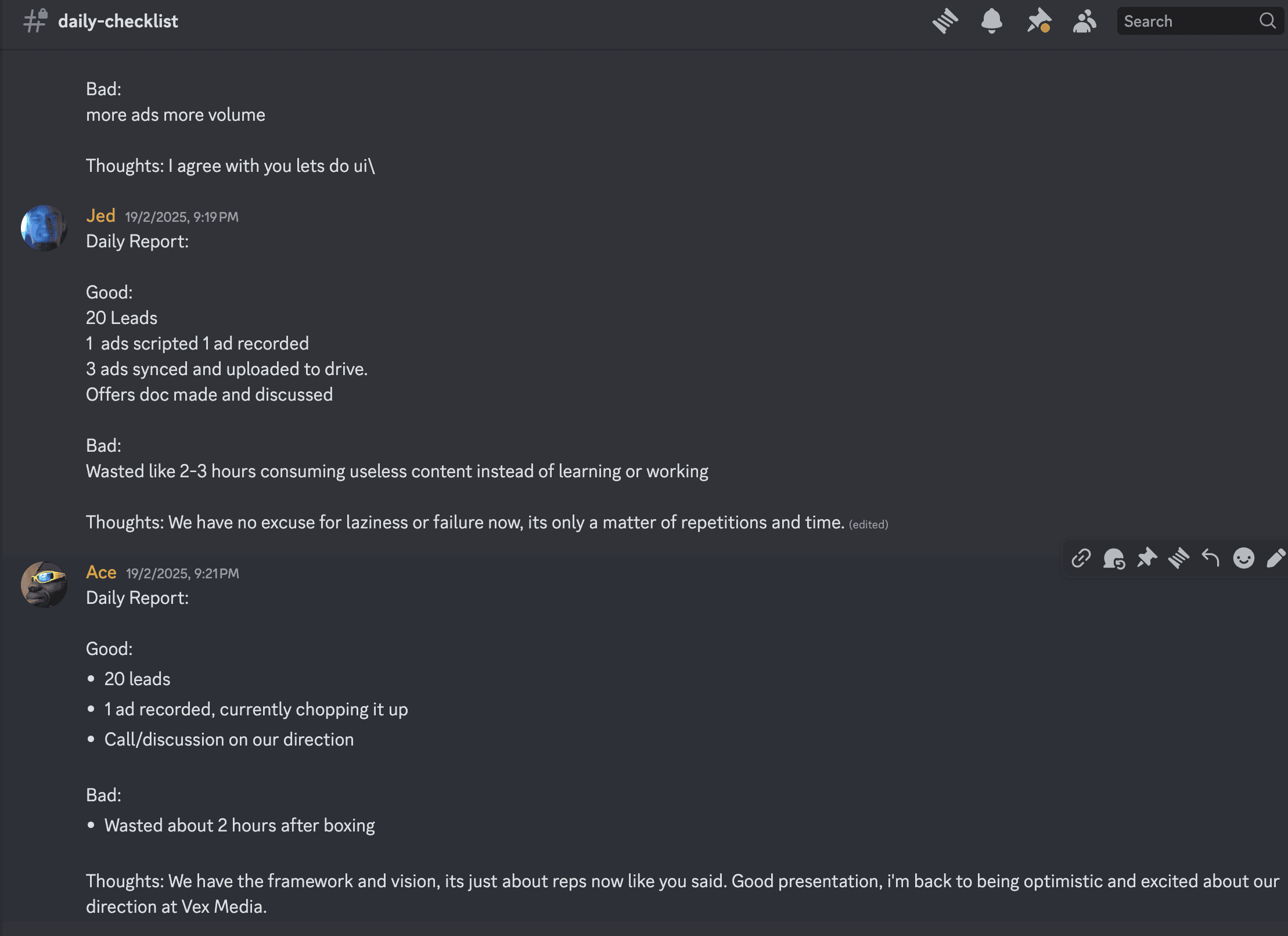The image size is (1288, 936).
Task: Pin Ace's message using the pushpin icon
Action: point(1147,558)
